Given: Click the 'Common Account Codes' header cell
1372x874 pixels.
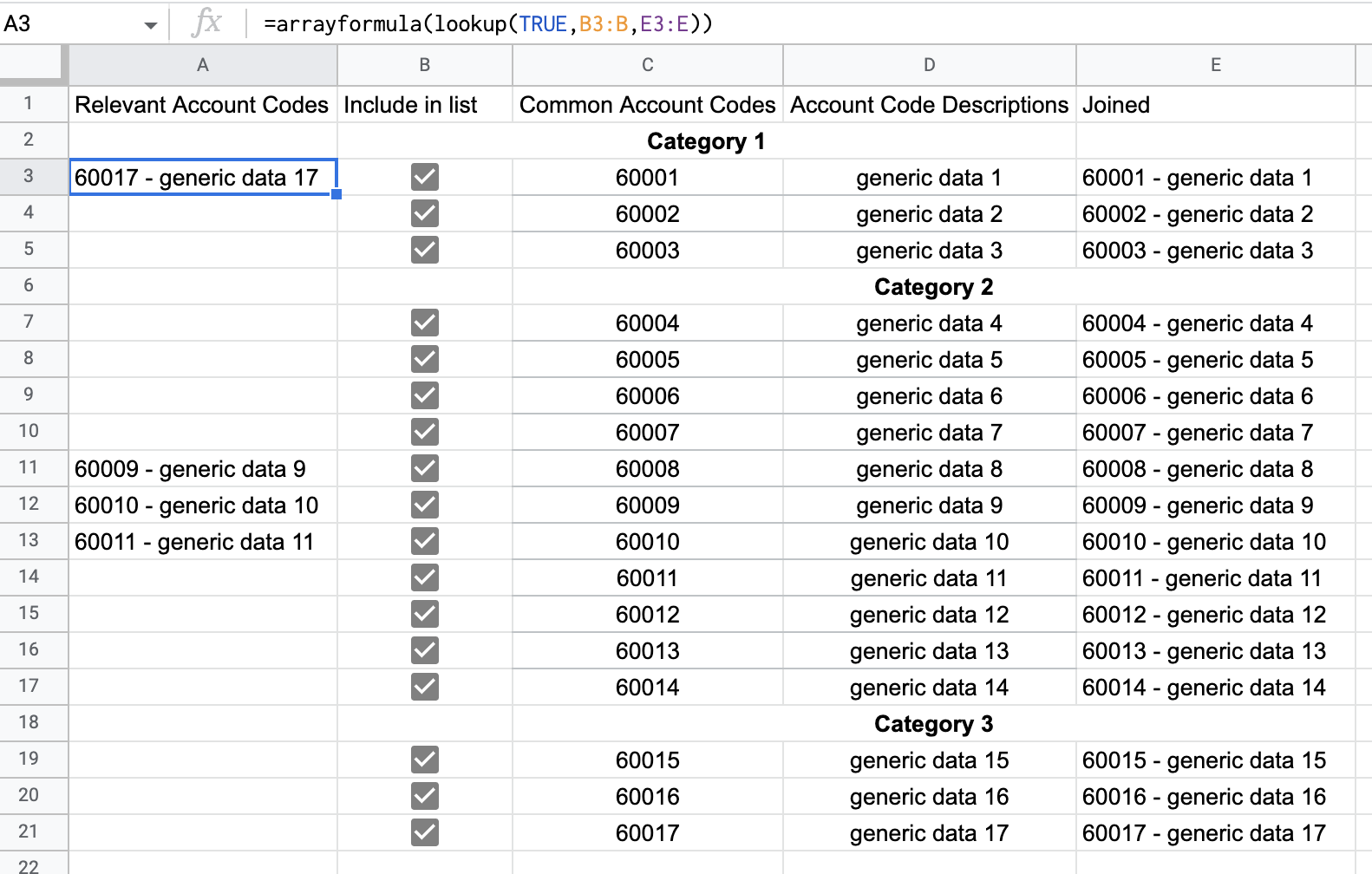Looking at the screenshot, I should pyautogui.click(x=648, y=104).
